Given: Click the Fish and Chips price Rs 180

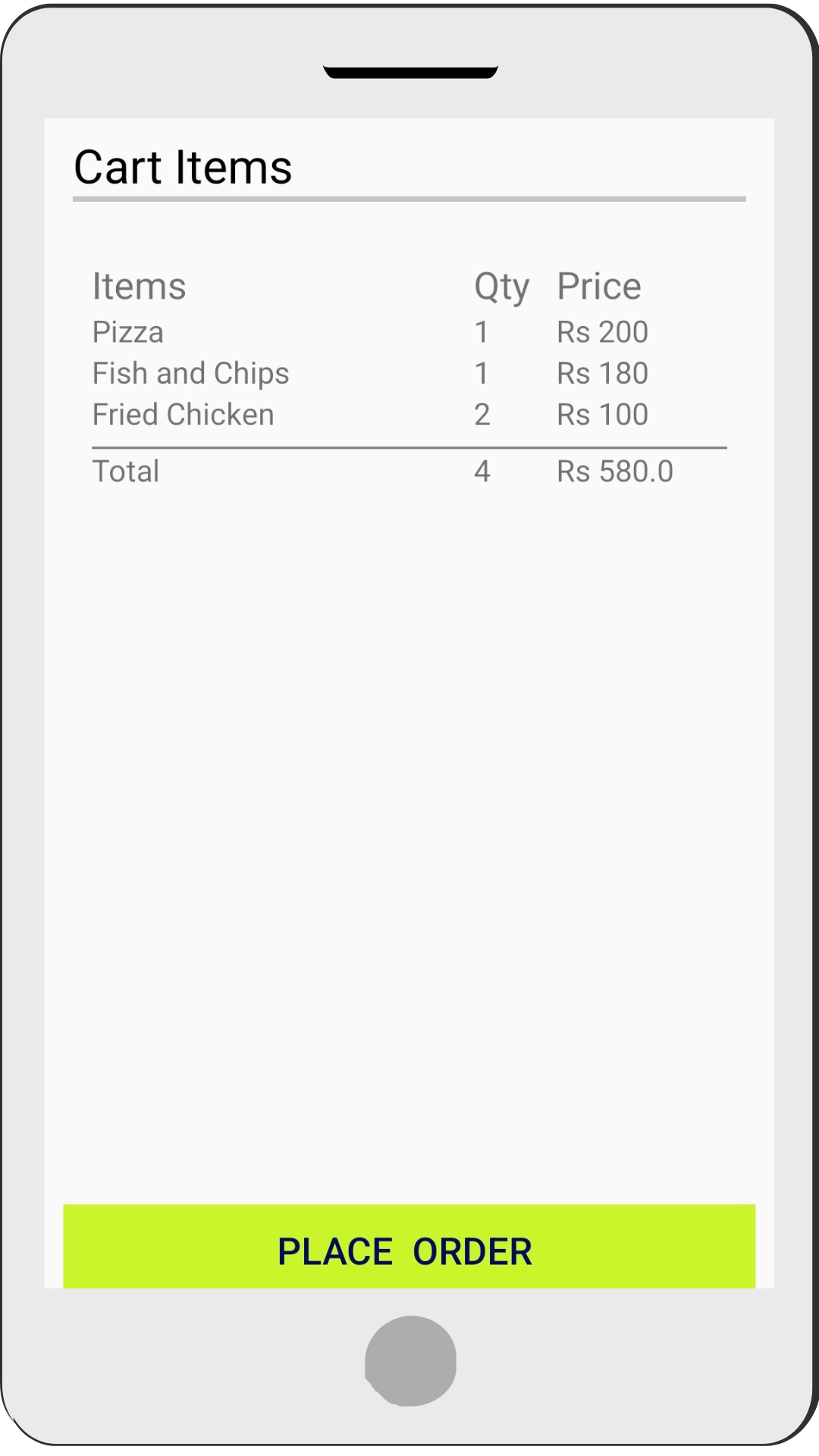Looking at the screenshot, I should pos(602,373).
